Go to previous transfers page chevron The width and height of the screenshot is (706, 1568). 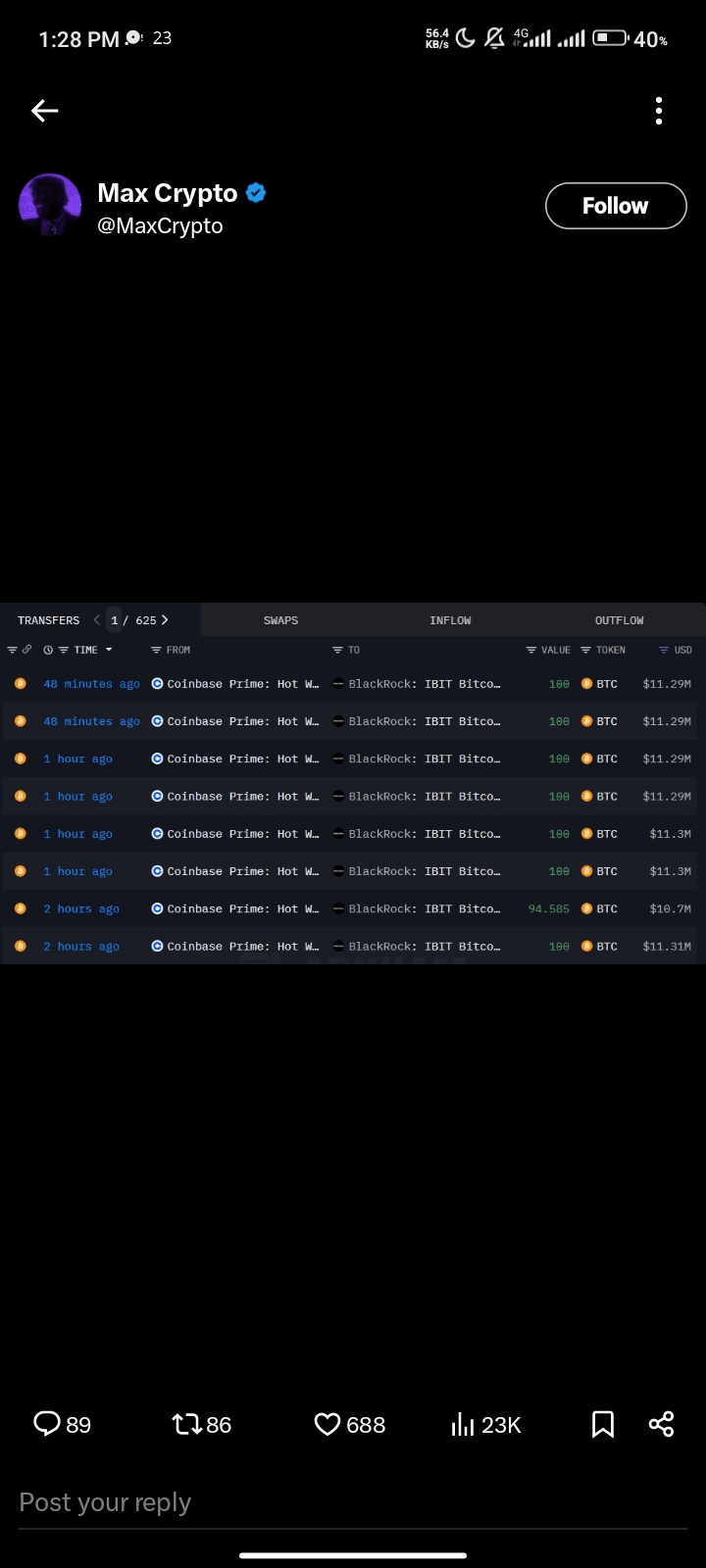96,620
